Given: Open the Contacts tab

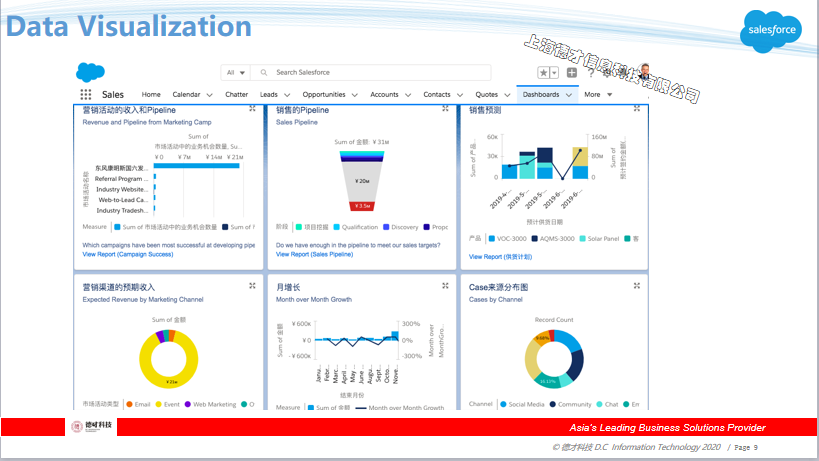Looking at the screenshot, I should (x=437, y=94).
